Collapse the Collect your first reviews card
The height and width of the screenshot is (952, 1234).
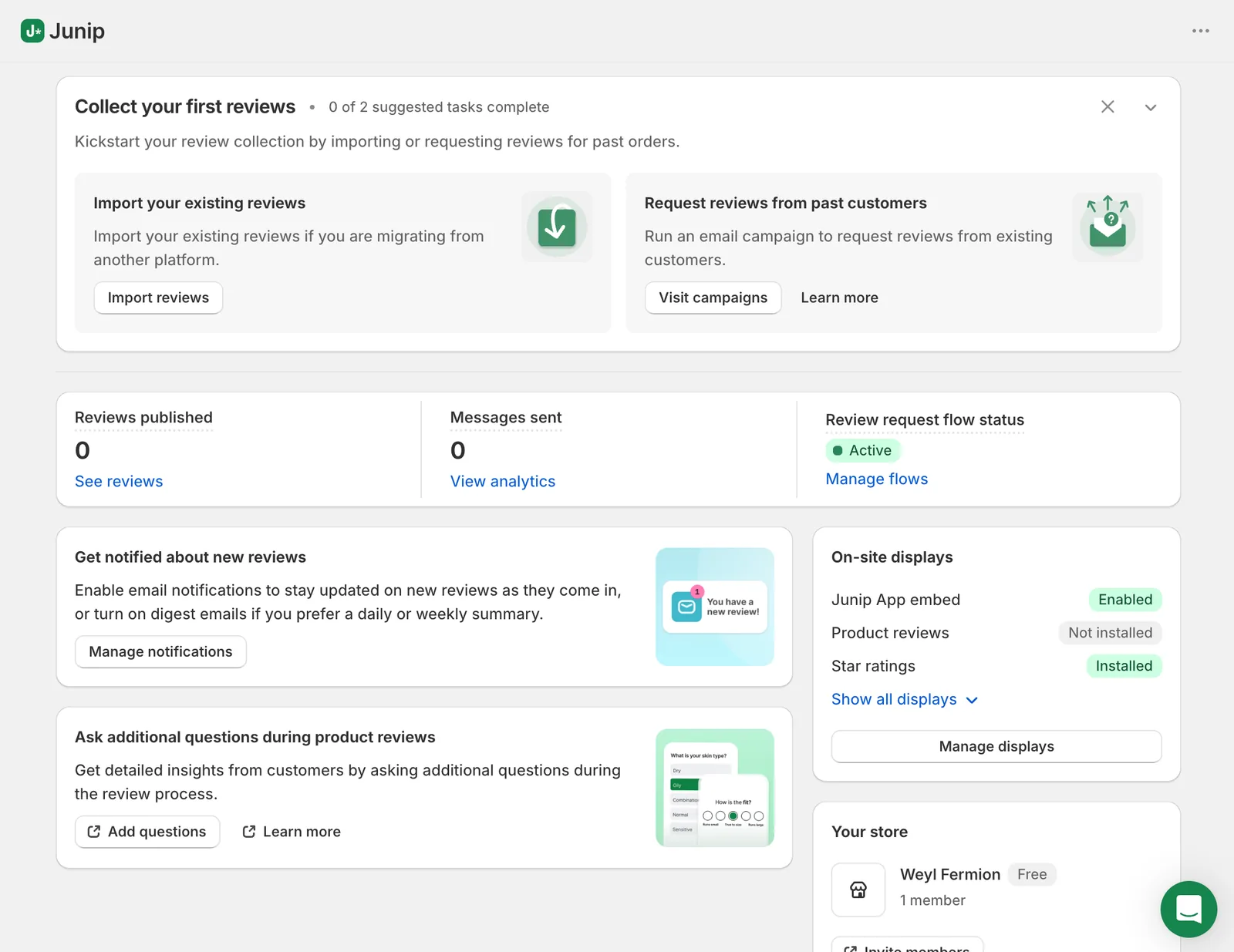click(x=1151, y=107)
